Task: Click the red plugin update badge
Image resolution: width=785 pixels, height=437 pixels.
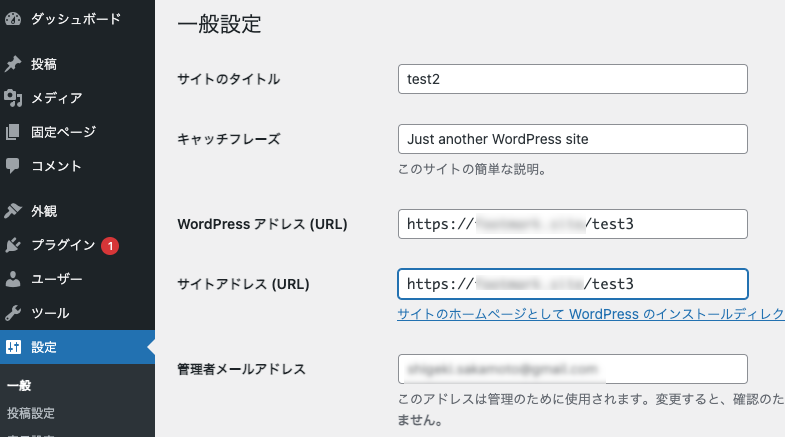Action: pos(110,245)
